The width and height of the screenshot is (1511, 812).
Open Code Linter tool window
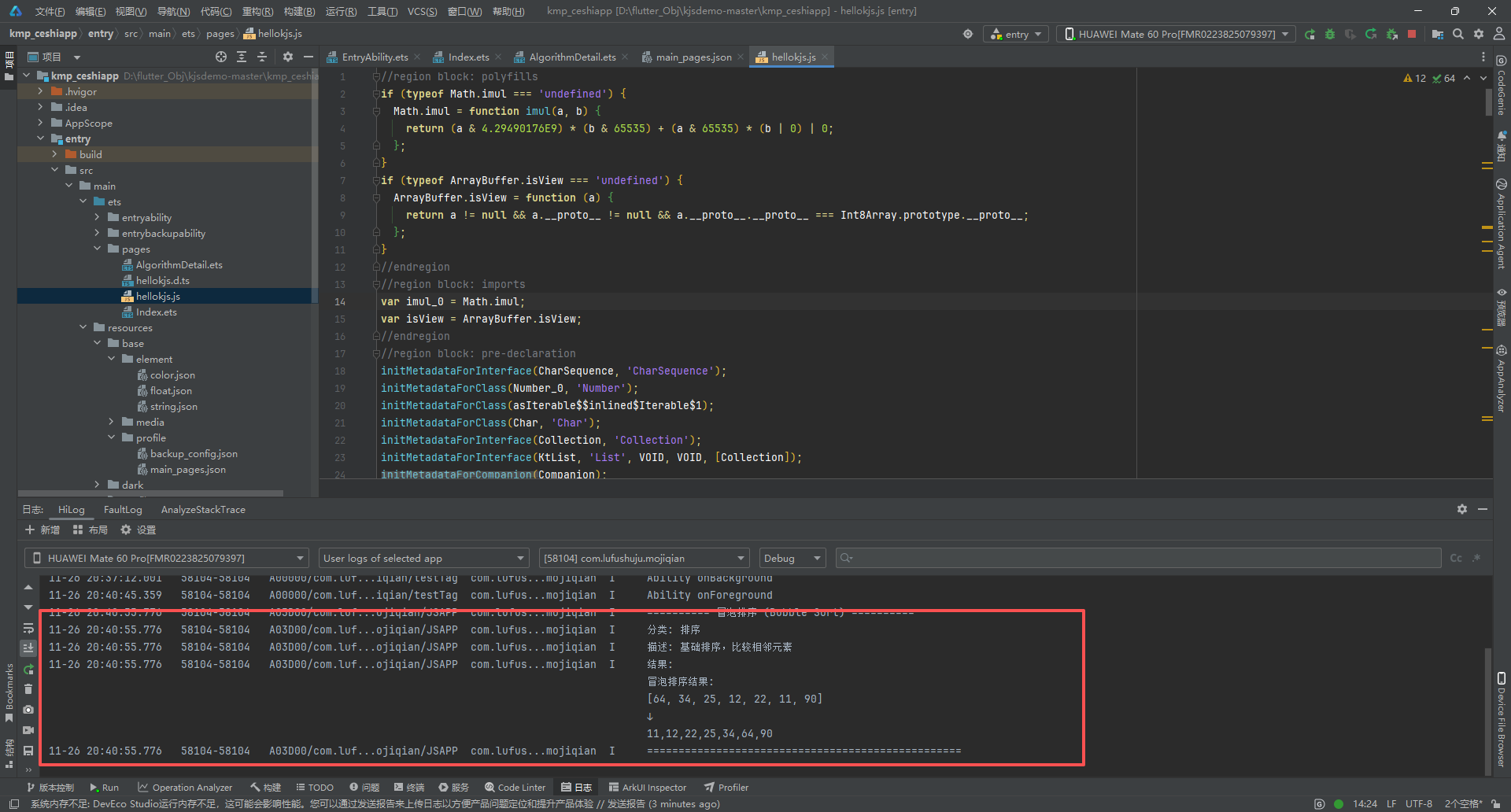pyautogui.click(x=515, y=787)
